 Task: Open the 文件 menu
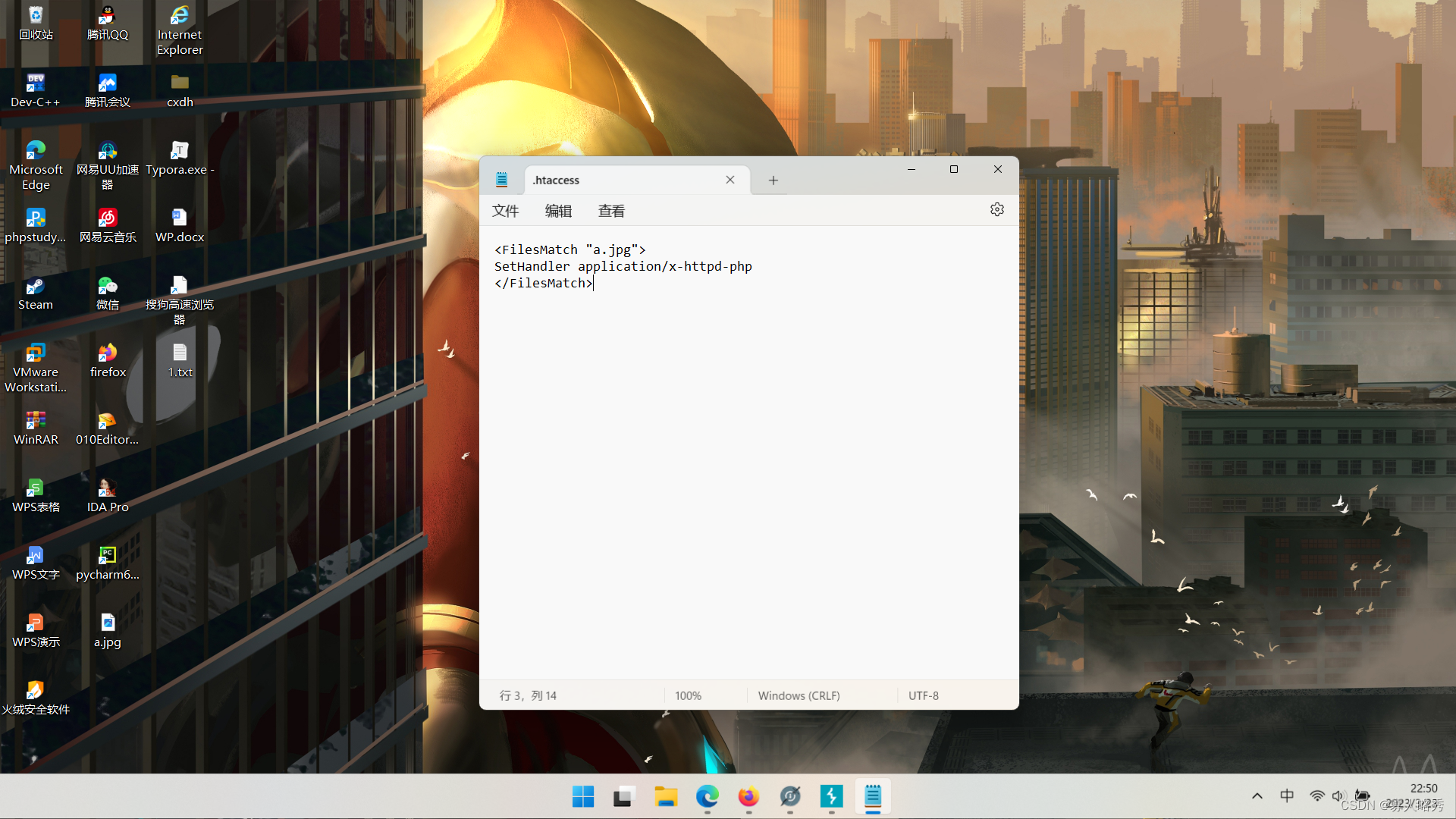(x=505, y=211)
